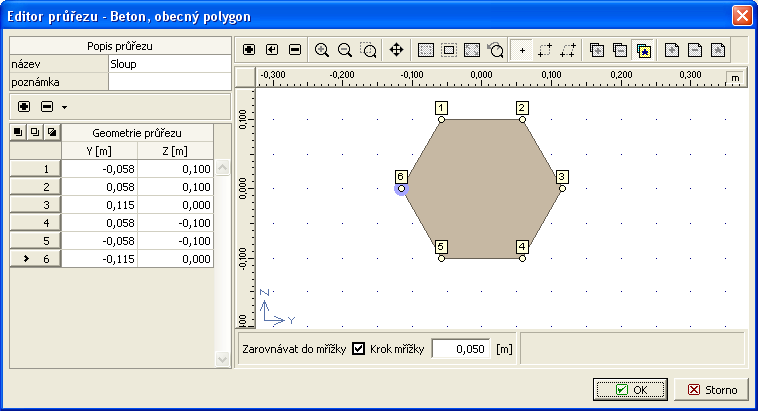
Task: Click polygon vertex 4 in the drawing
Action: [x=522, y=259]
